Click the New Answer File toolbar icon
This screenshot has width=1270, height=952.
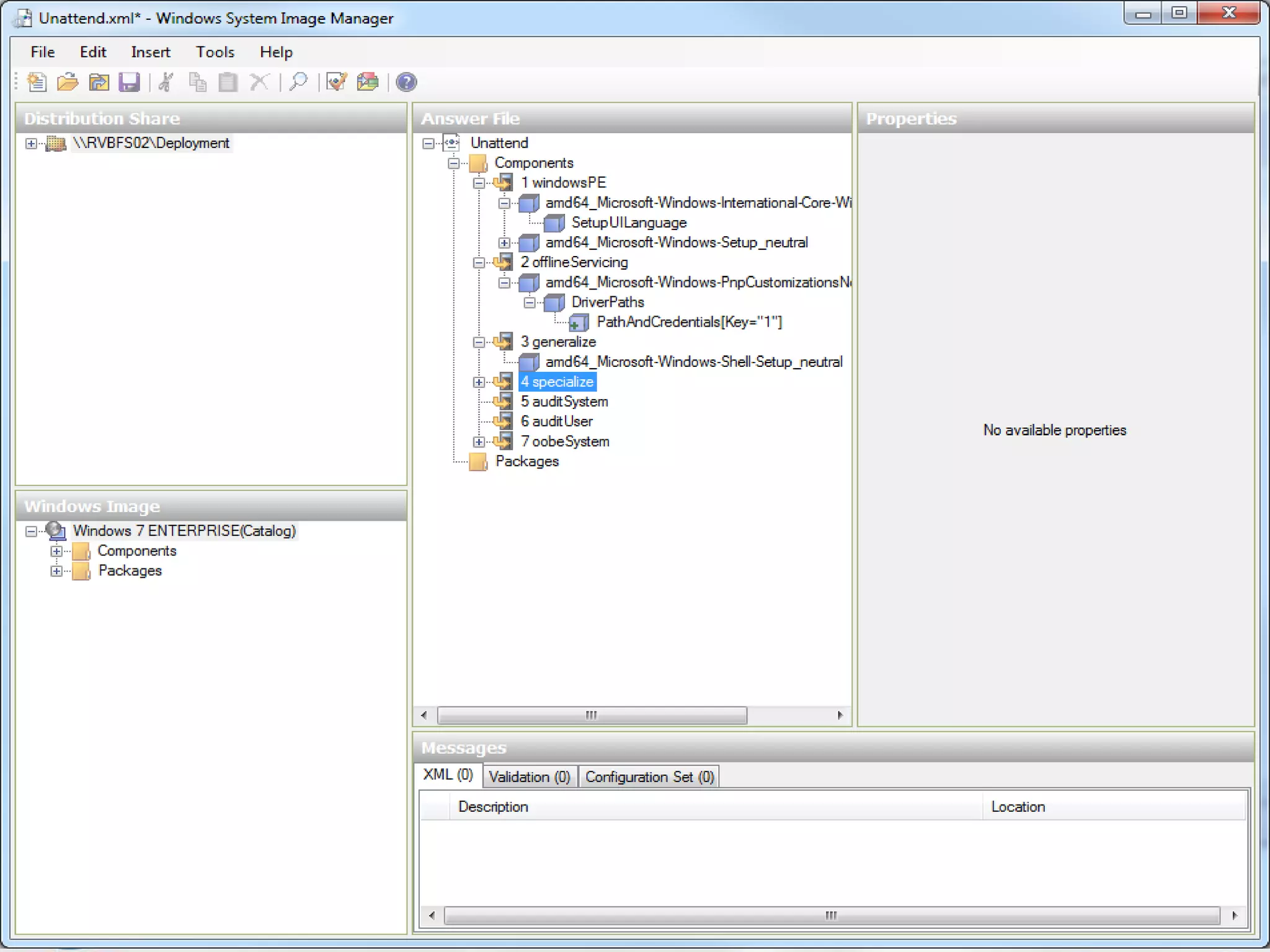(x=37, y=82)
